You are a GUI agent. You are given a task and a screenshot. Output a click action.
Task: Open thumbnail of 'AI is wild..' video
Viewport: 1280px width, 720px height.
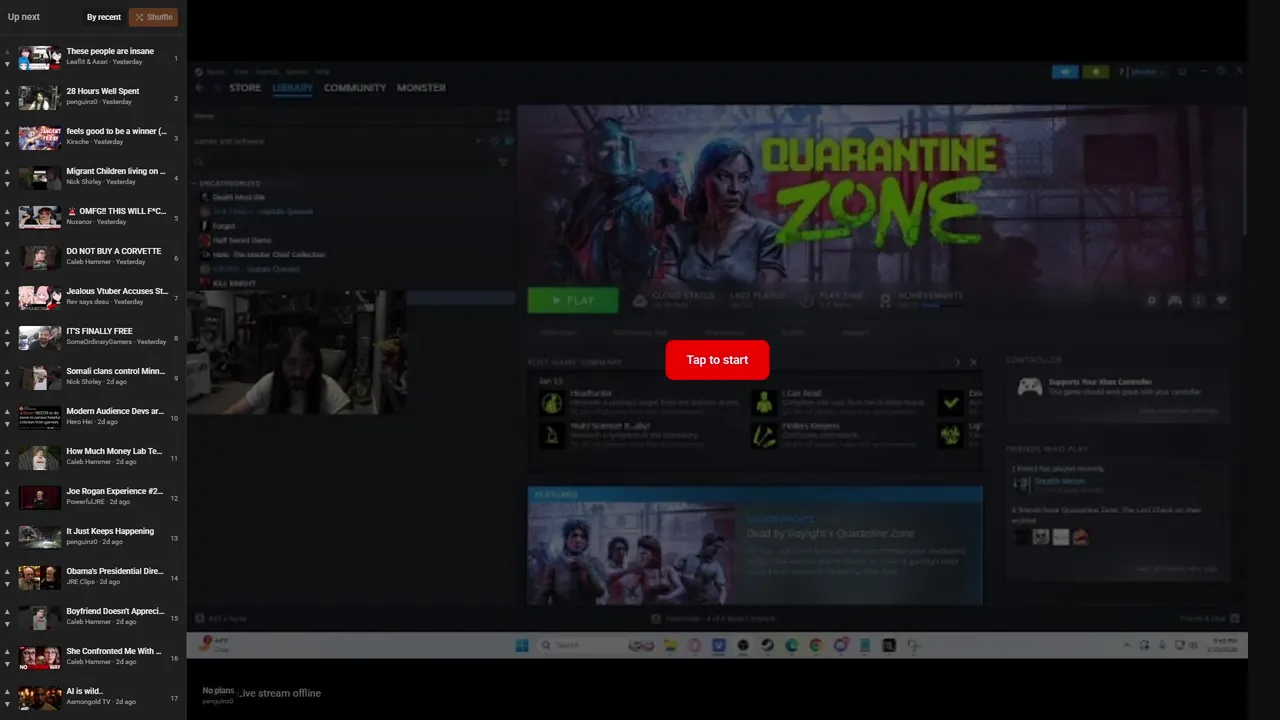coord(40,697)
